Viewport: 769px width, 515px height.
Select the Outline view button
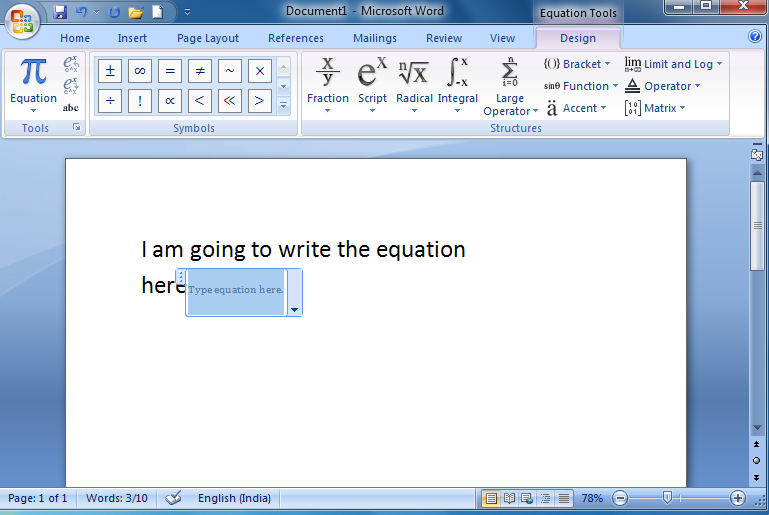pos(545,499)
